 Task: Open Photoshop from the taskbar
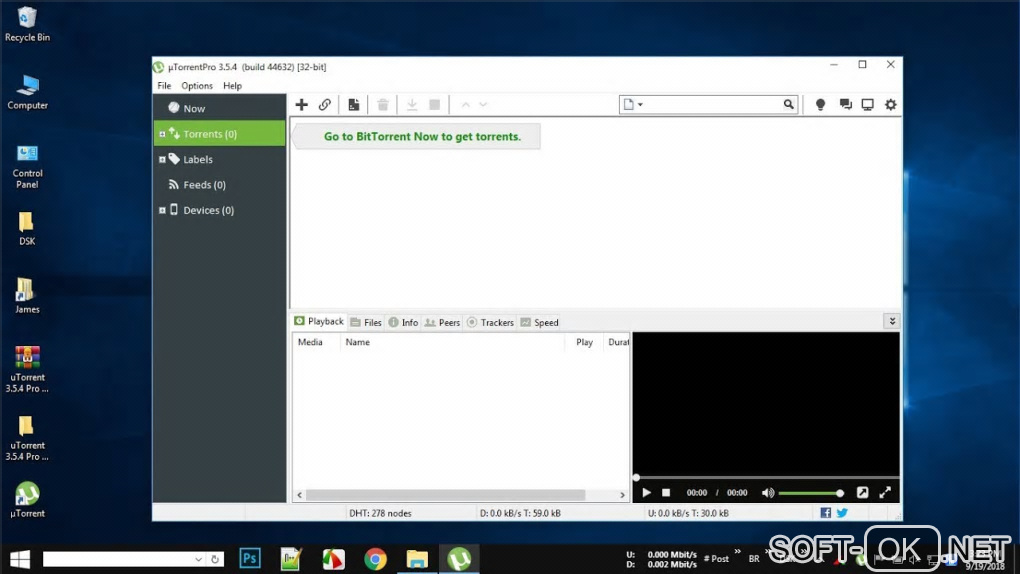click(250, 558)
